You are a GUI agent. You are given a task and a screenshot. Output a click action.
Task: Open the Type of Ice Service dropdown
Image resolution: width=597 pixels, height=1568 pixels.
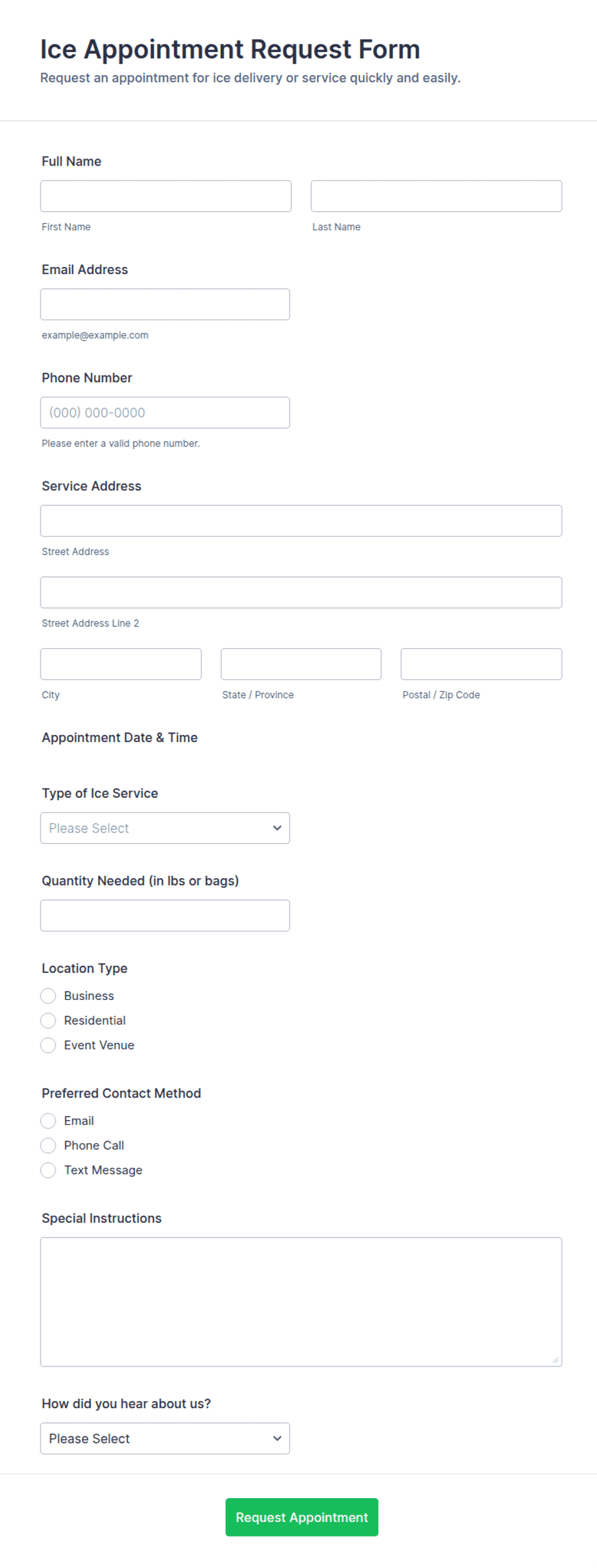point(165,828)
